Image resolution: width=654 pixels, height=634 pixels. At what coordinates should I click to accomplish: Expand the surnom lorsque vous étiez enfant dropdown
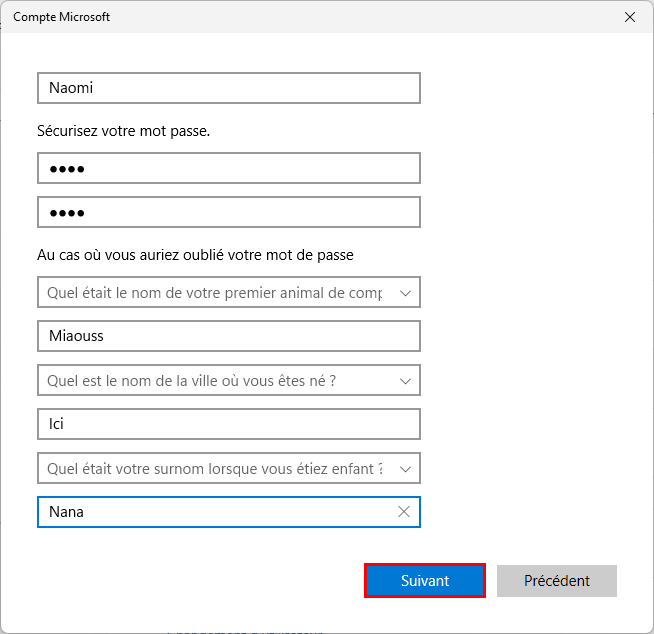tap(229, 468)
